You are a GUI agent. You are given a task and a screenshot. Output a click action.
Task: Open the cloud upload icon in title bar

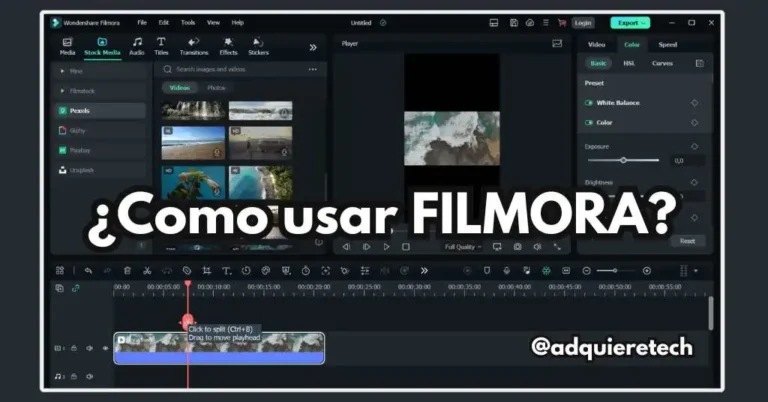(x=530, y=23)
